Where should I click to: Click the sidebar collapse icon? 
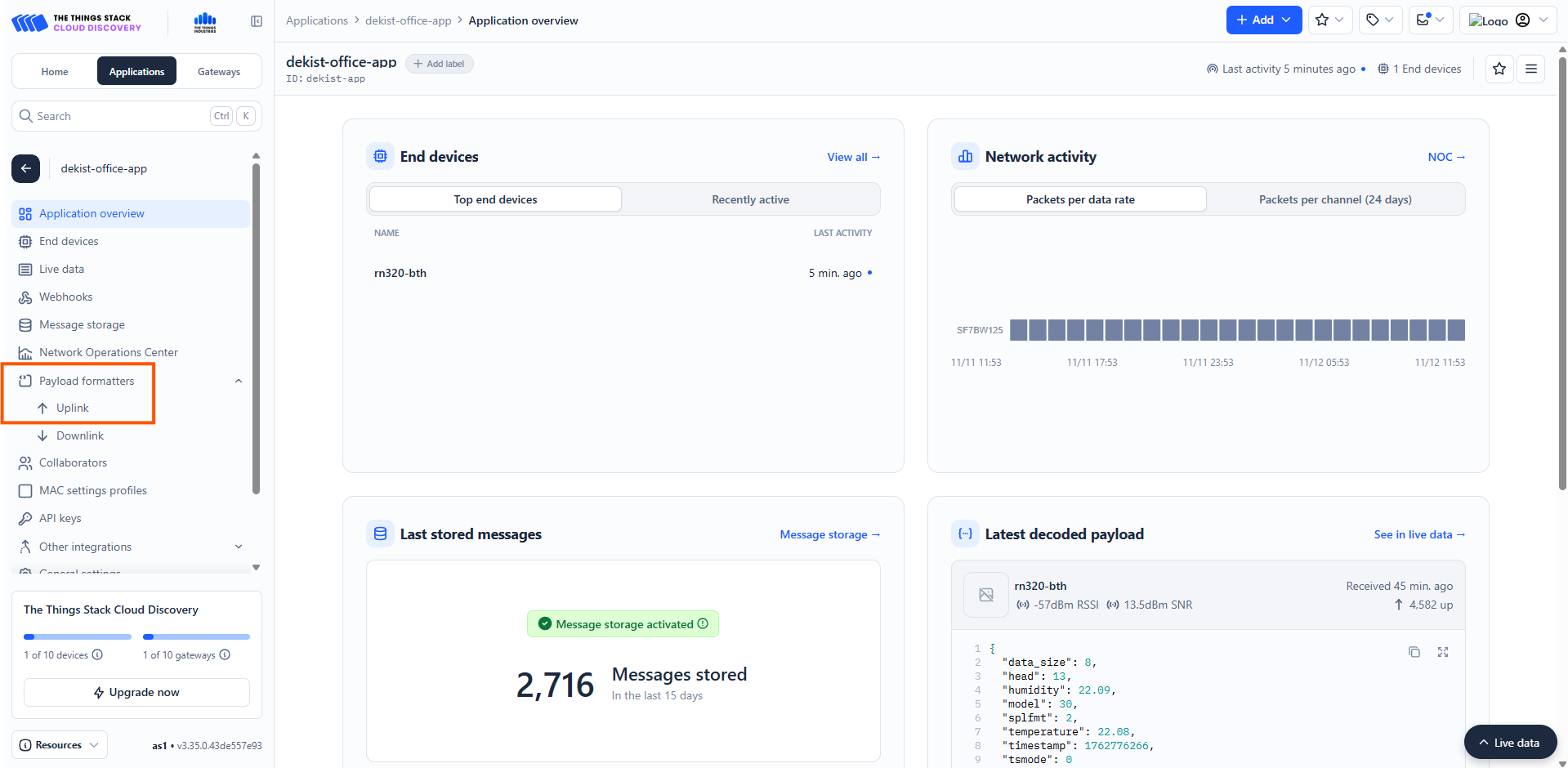257,21
